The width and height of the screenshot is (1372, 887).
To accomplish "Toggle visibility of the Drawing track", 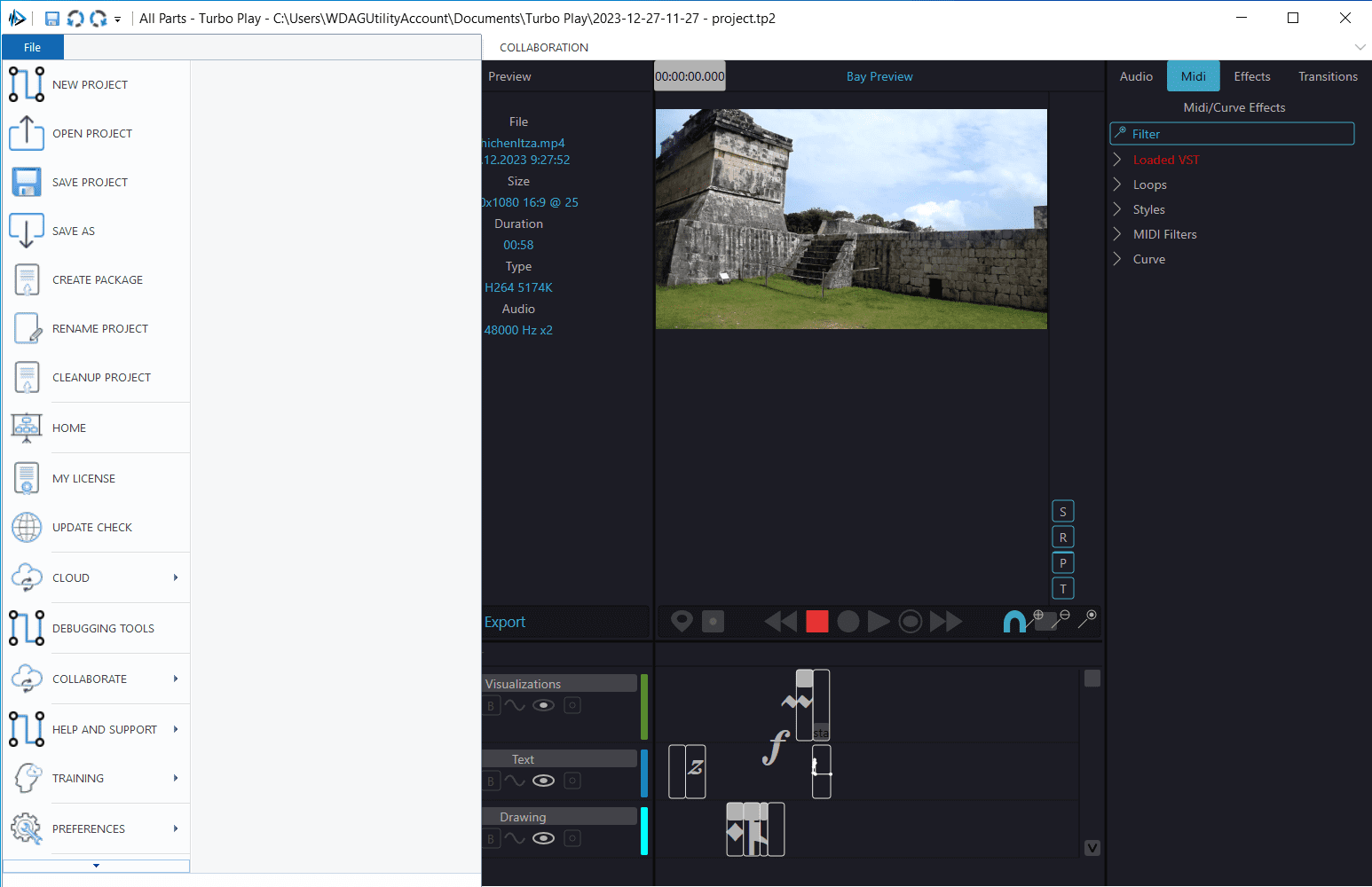I will pos(544,838).
